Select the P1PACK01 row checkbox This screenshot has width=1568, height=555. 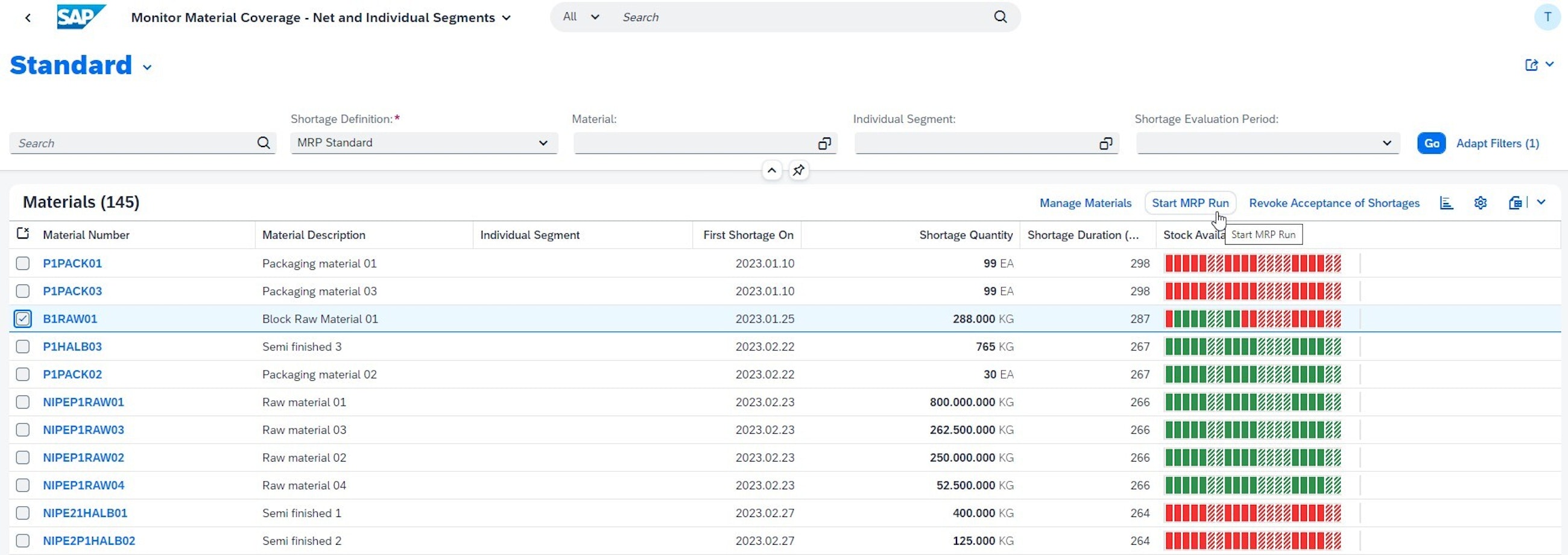click(x=22, y=263)
